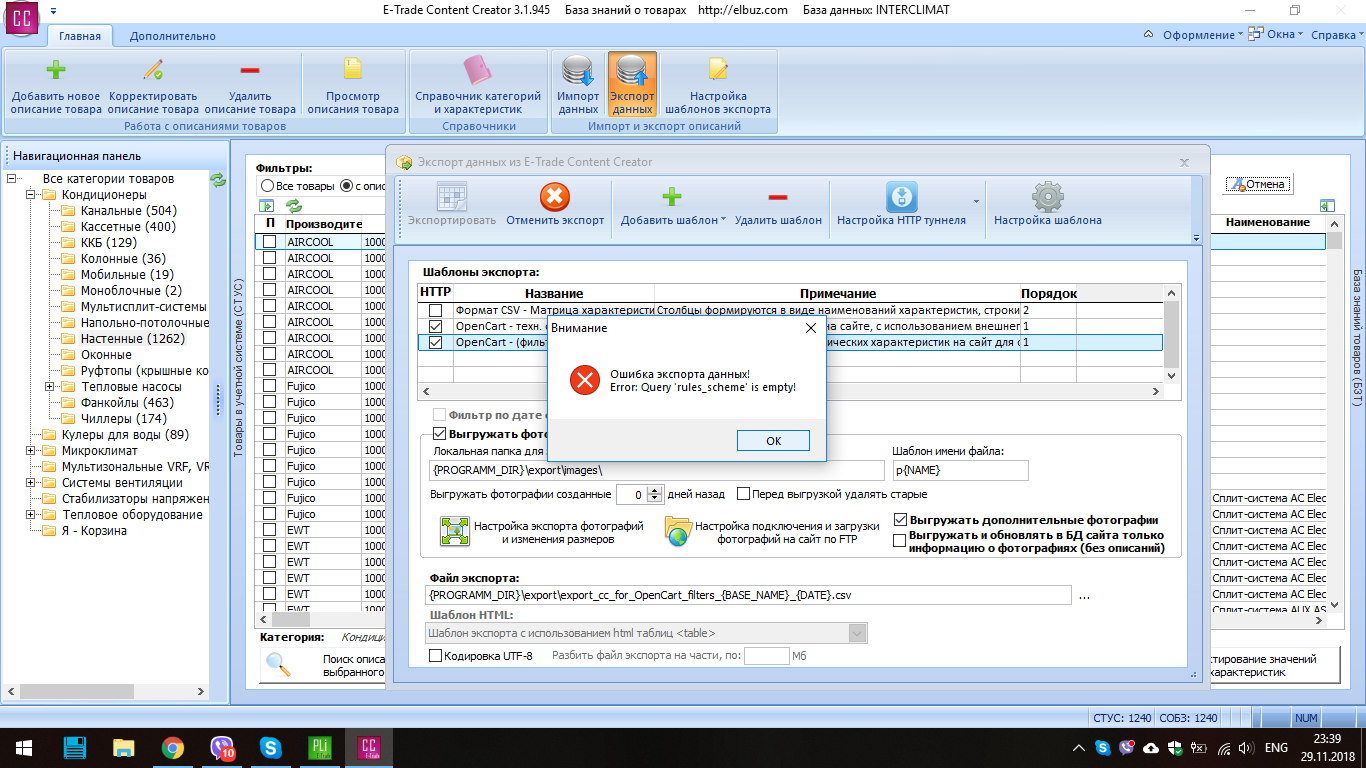Collapse Кондиционеры tree node
Viewport: 1366px width, 768px height.
pos(31,195)
